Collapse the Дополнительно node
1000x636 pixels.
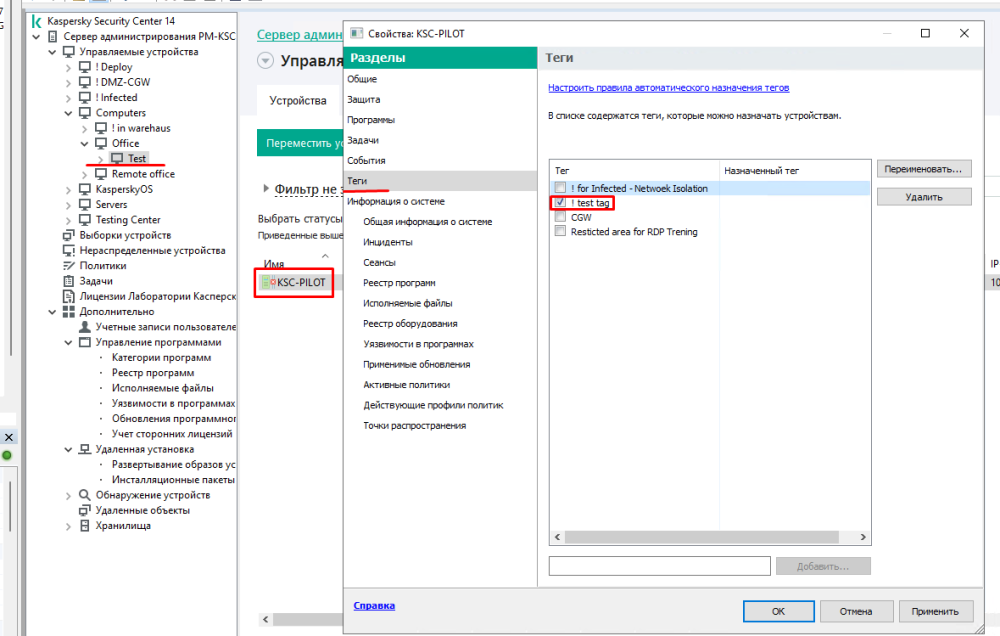52,313
